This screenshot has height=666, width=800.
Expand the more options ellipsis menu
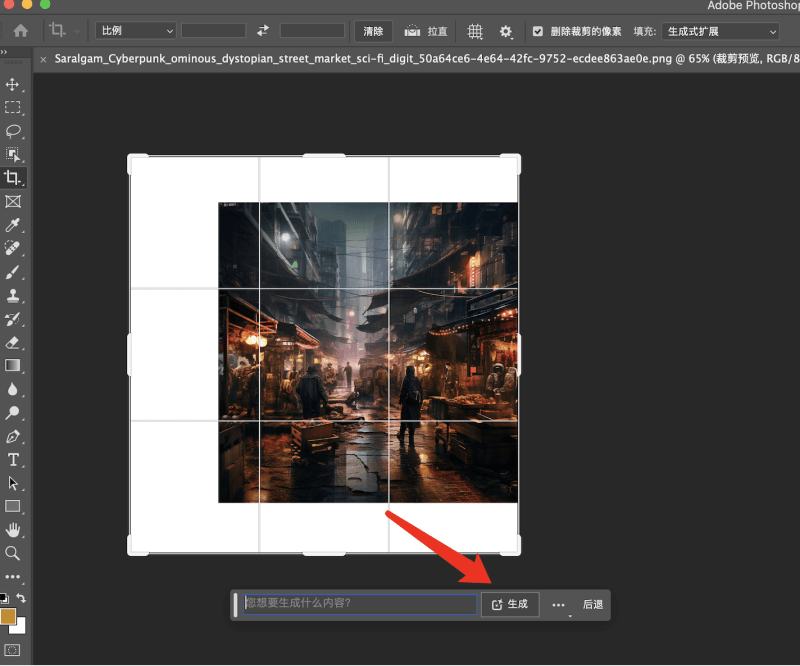[557, 604]
